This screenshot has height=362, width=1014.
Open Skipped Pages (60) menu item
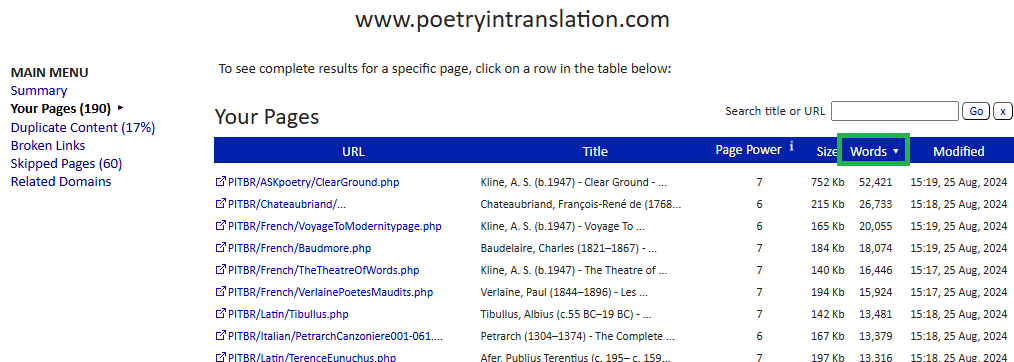[x=67, y=164]
